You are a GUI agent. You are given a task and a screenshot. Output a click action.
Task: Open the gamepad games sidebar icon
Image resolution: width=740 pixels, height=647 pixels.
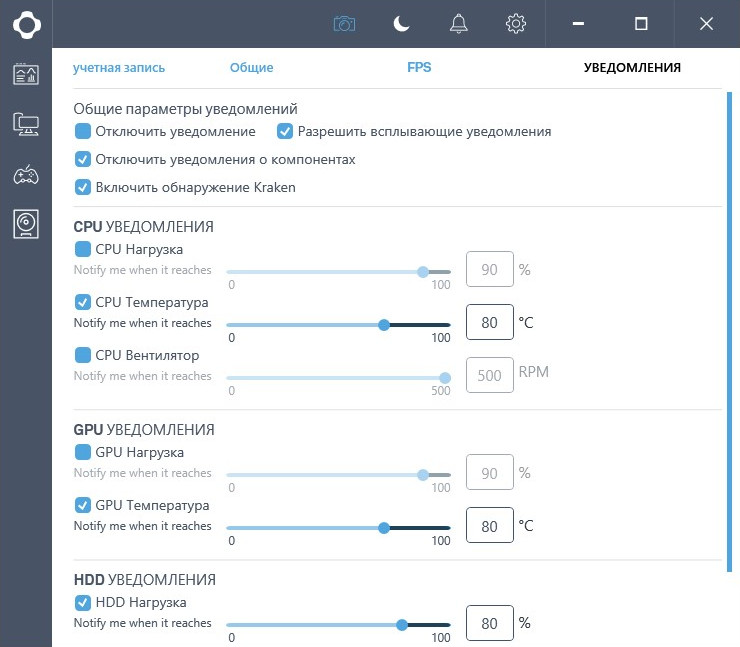(x=26, y=175)
